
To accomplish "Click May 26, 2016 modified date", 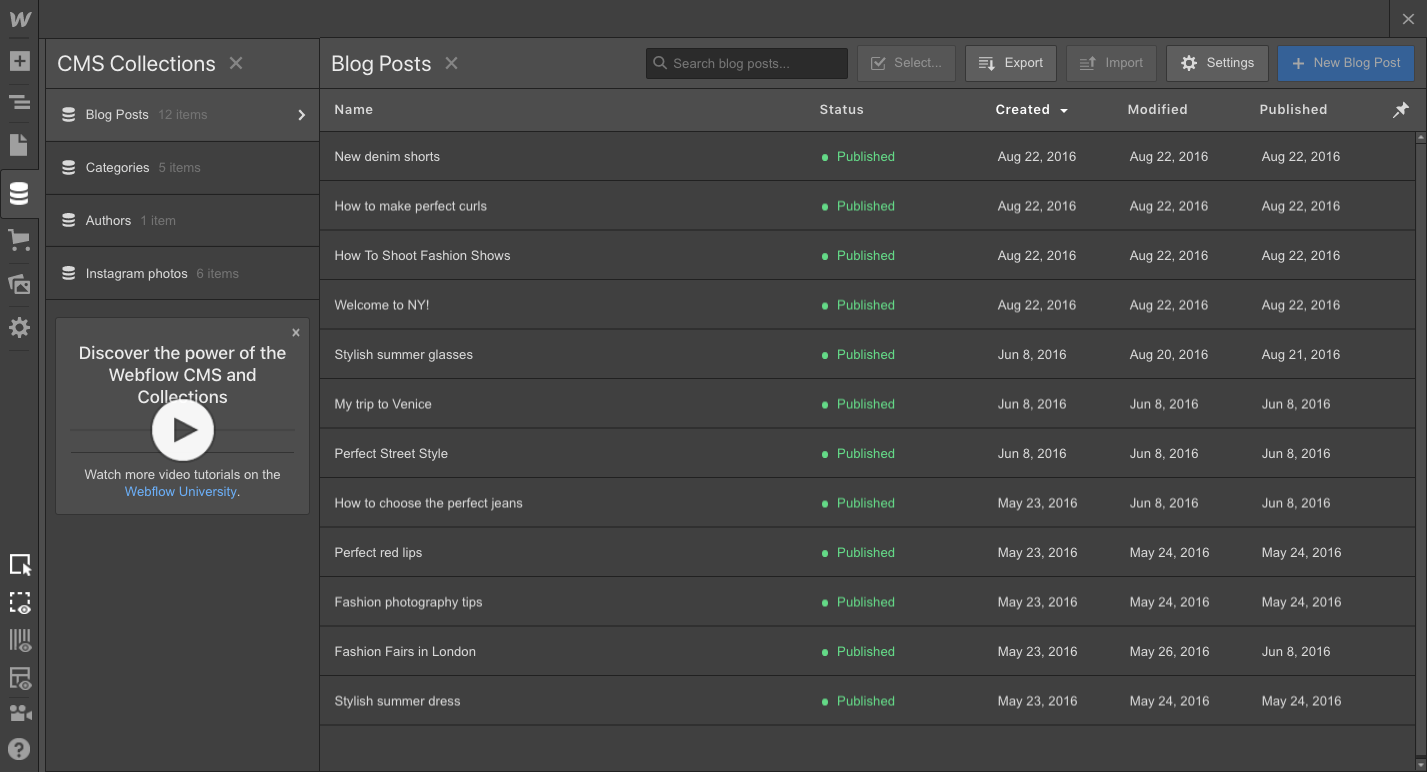I will (1169, 652).
